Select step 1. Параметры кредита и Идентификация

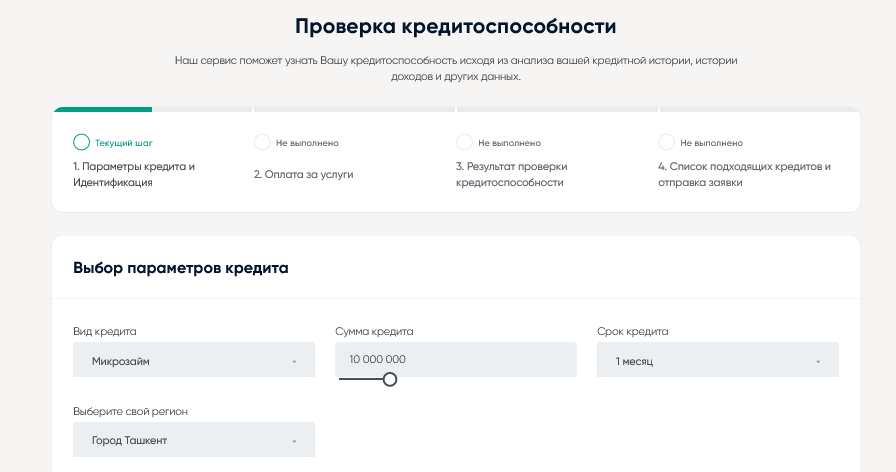tap(134, 174)
